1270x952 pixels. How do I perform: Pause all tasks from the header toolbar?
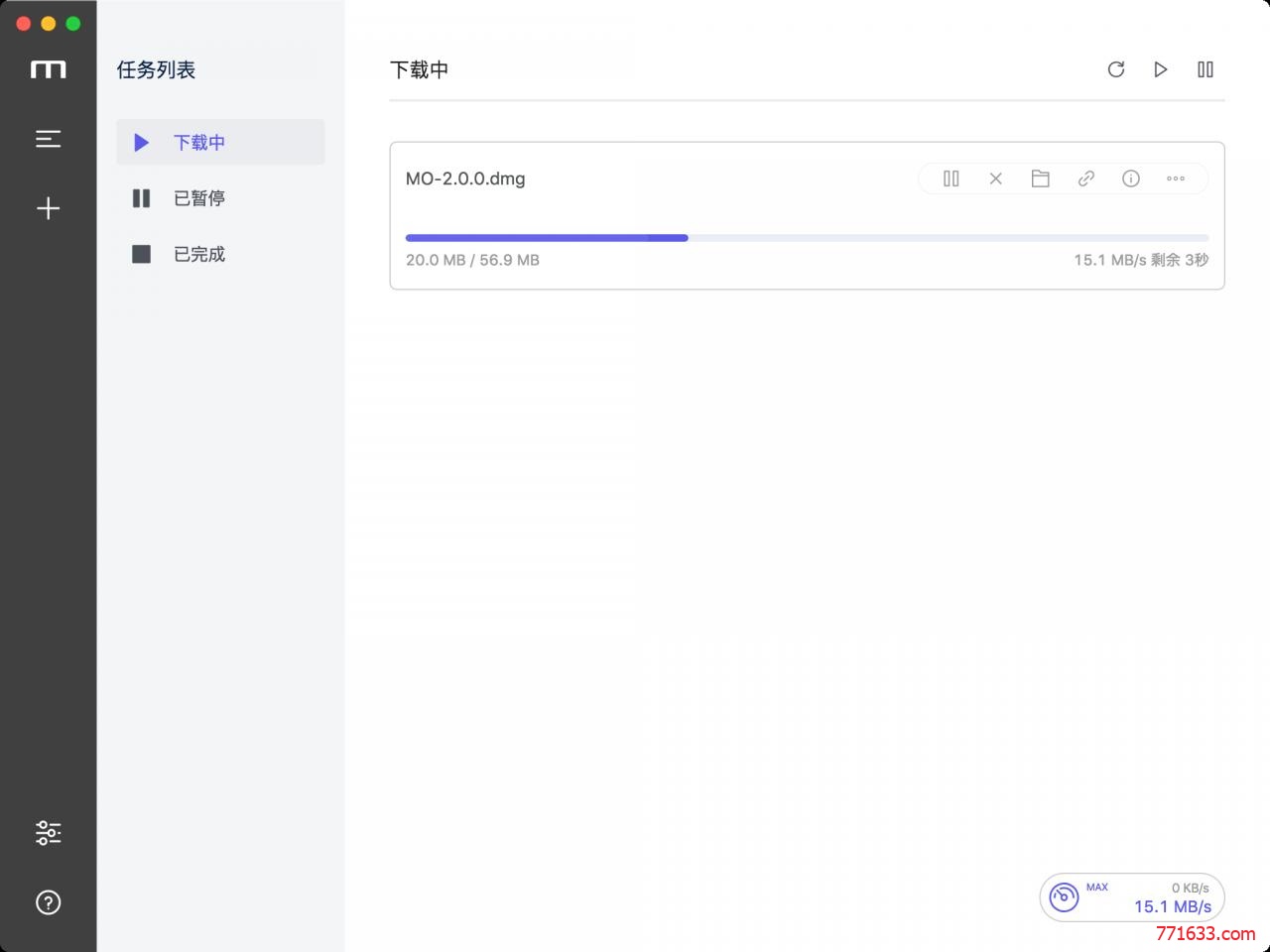point(1206,69)
